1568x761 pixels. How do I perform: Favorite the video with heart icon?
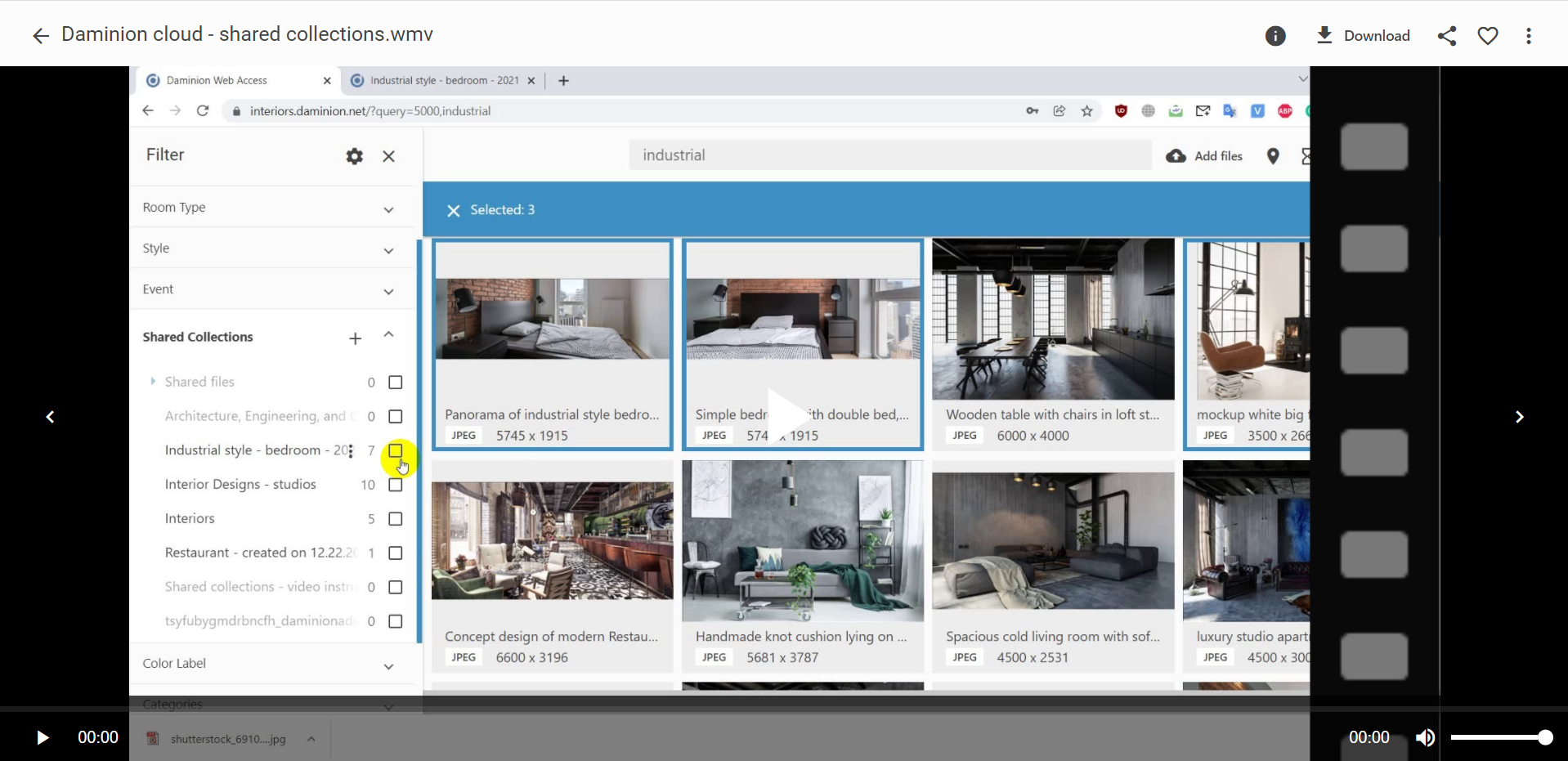pos(1487,36)
